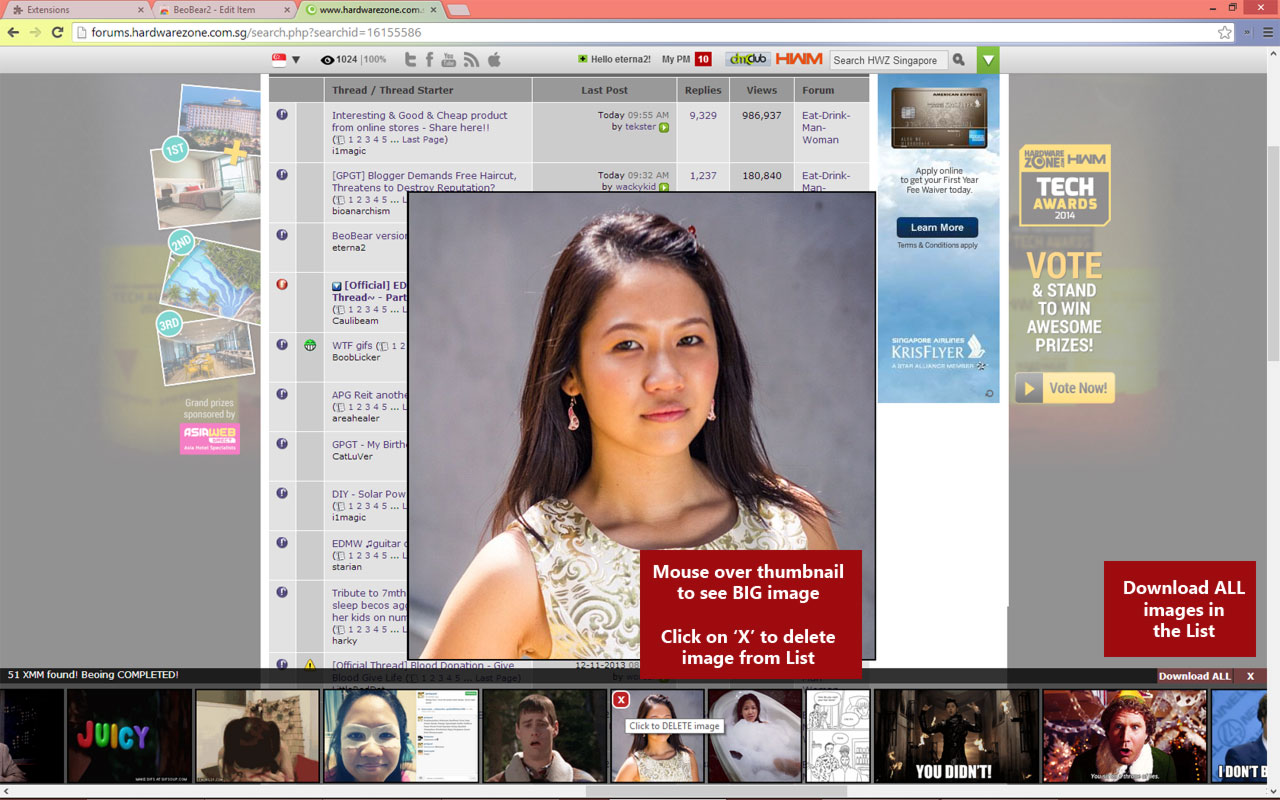Image resolution: width=1280 pixels, height=800 pixels.
Task: Open the GPGT Blogger Demands Free Haircut thread
Action: pos(424,181)
